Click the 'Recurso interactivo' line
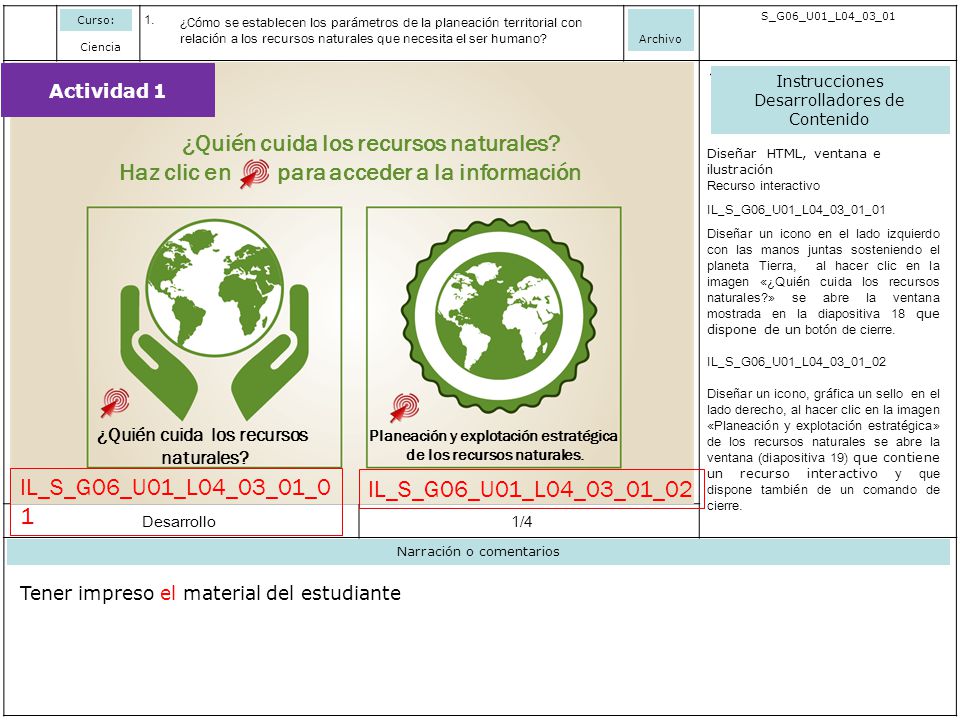Screen dimensions: 960x720 [x=763, y=186]
